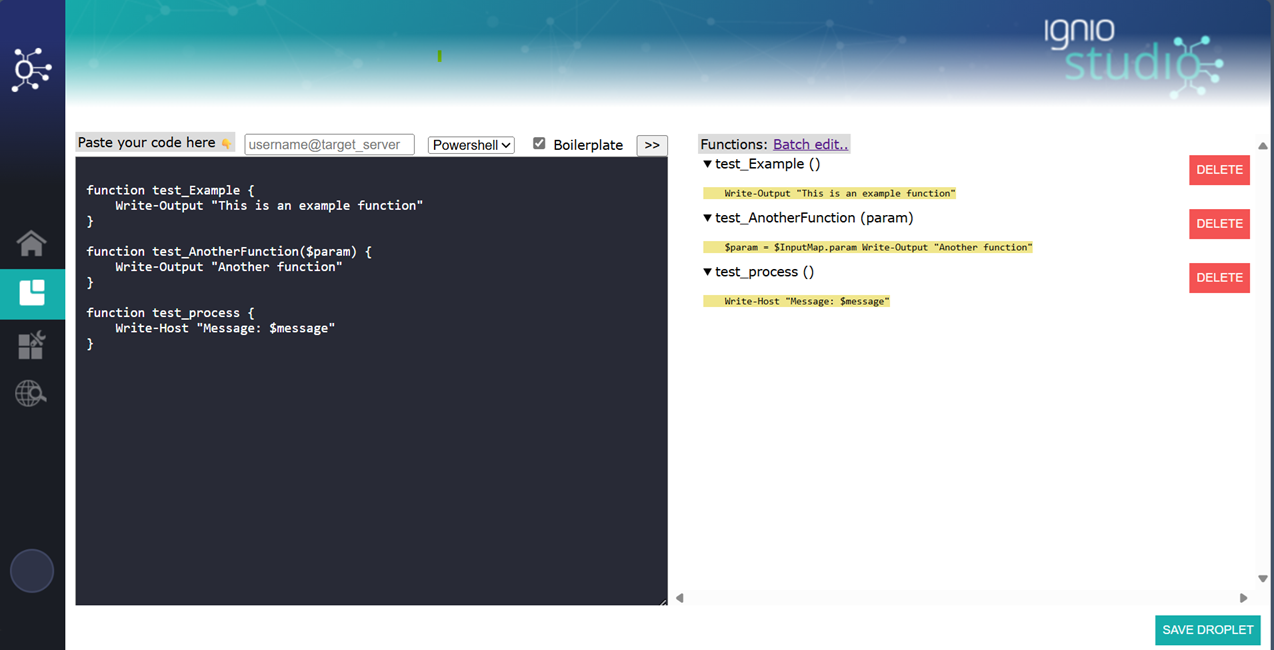The height and width of the screenshot is (650, 1274).
Task: Click the Save Droplet button
Action: point(1208,630)
